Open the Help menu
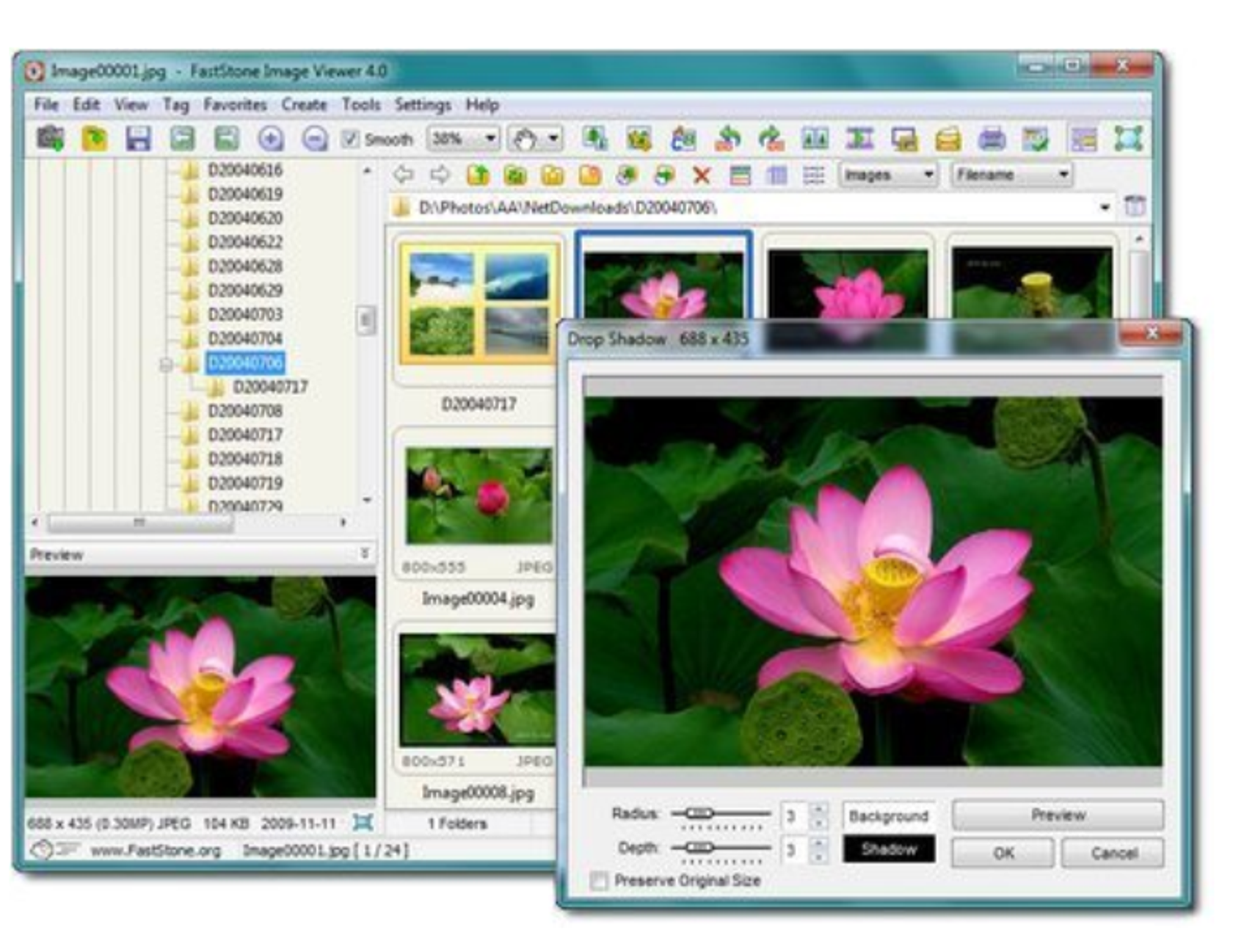This screenshot has width=1233, height=952. click(482, 104)
